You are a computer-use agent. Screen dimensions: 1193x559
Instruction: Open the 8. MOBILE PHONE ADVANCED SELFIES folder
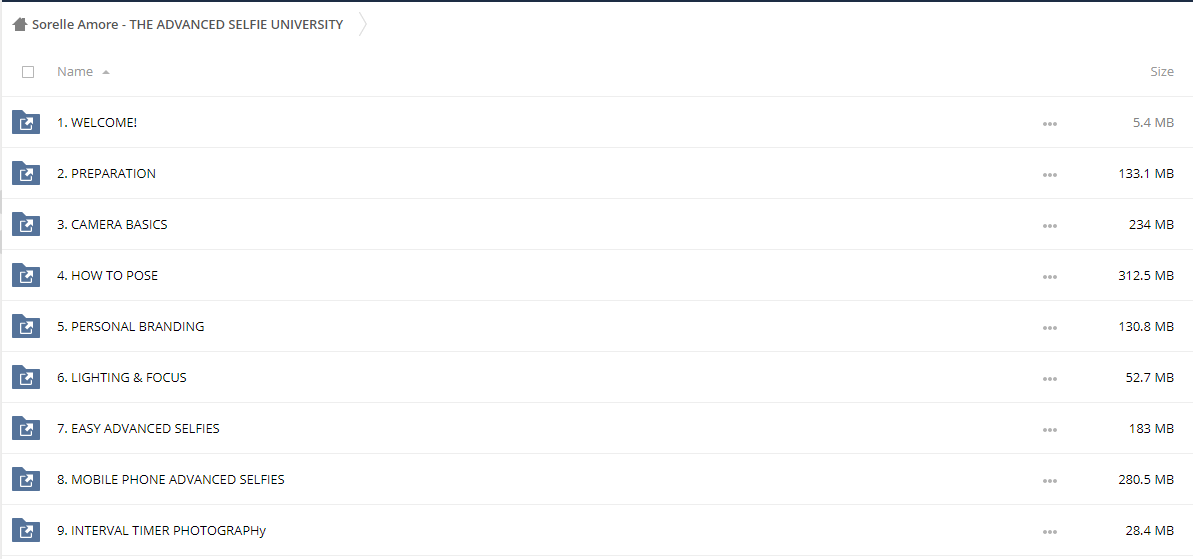point(170,480)
